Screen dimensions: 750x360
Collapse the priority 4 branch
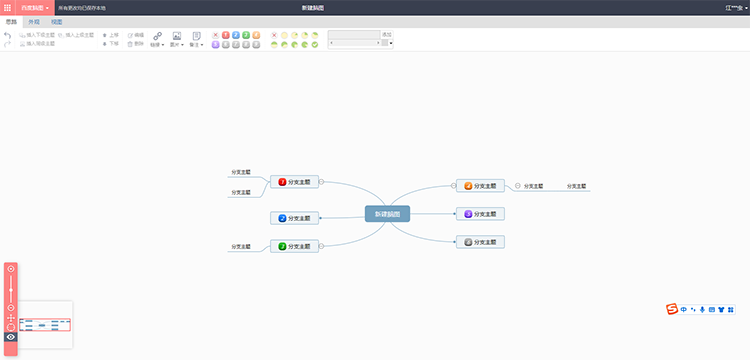tap(453, 185)
